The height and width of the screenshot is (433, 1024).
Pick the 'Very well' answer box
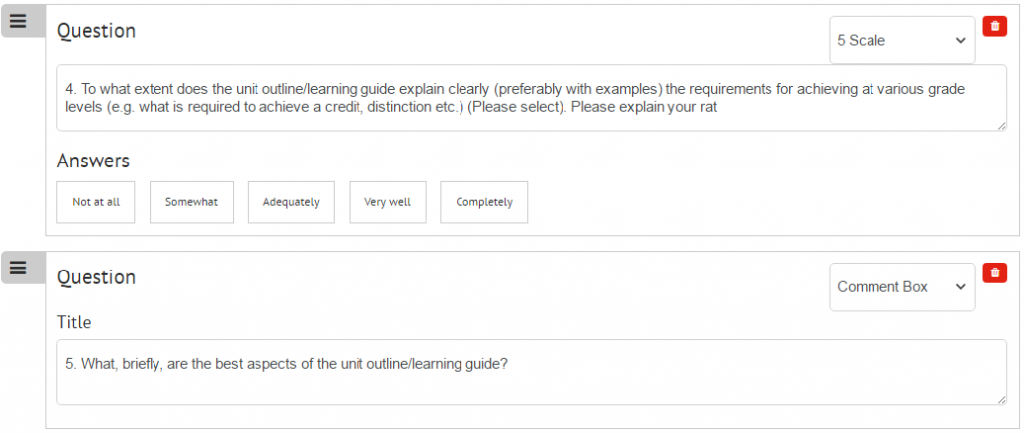click(388, 202)
